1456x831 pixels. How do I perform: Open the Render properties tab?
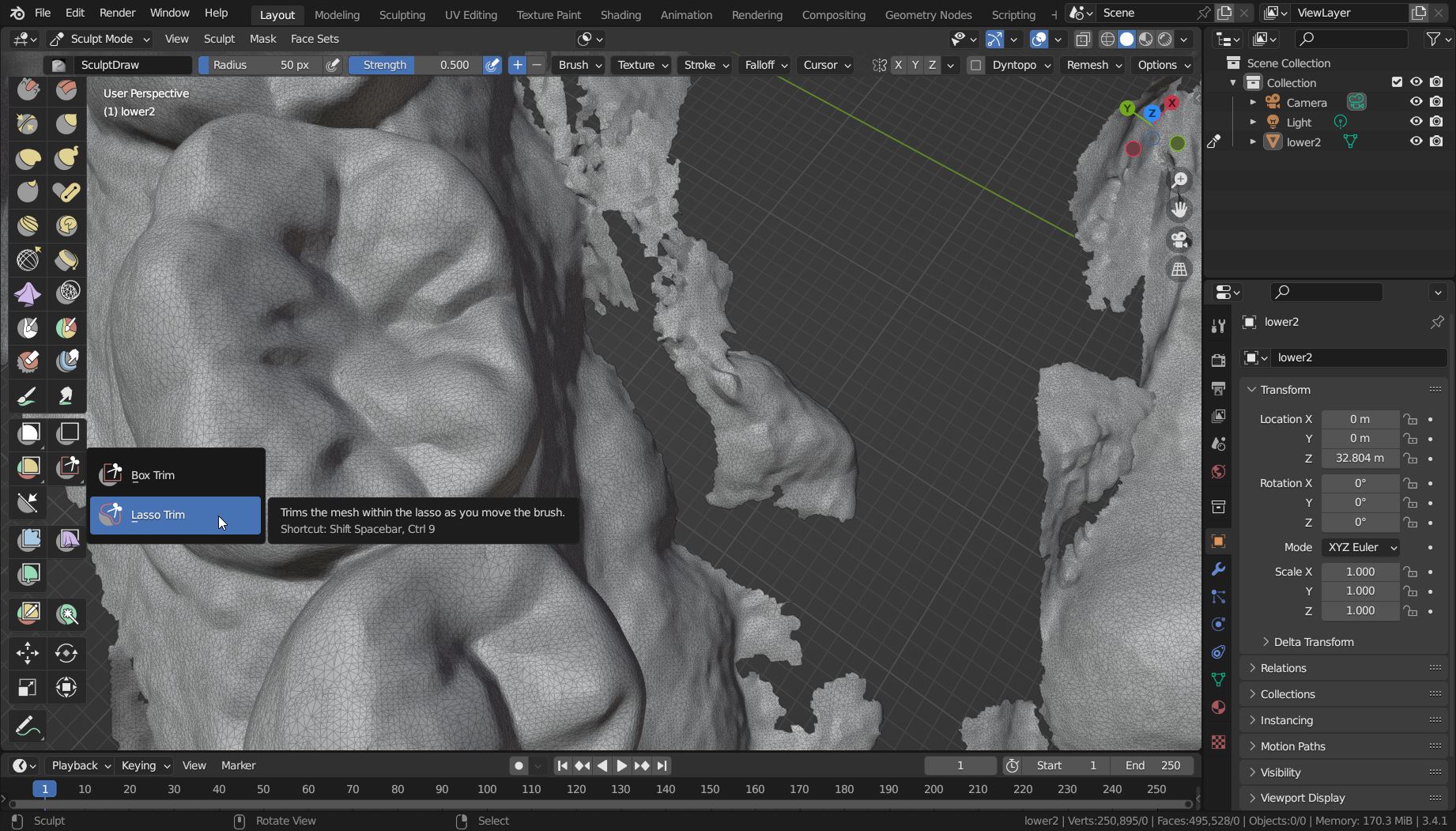[x=1218, y=361]
